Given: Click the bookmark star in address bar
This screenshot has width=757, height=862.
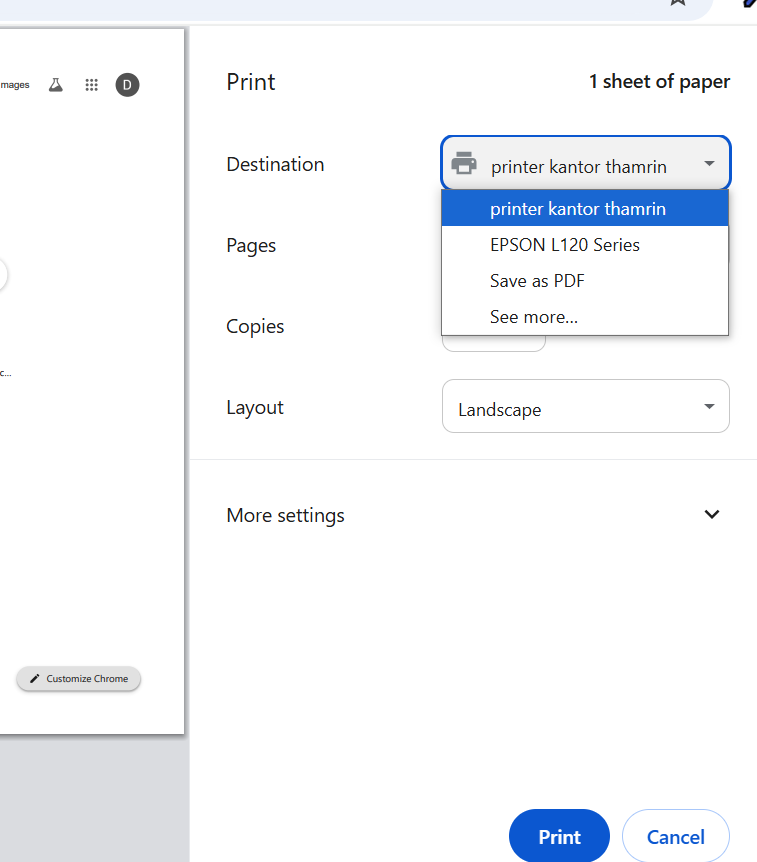Looking at the screenshot, I should (x=678, y=3).
